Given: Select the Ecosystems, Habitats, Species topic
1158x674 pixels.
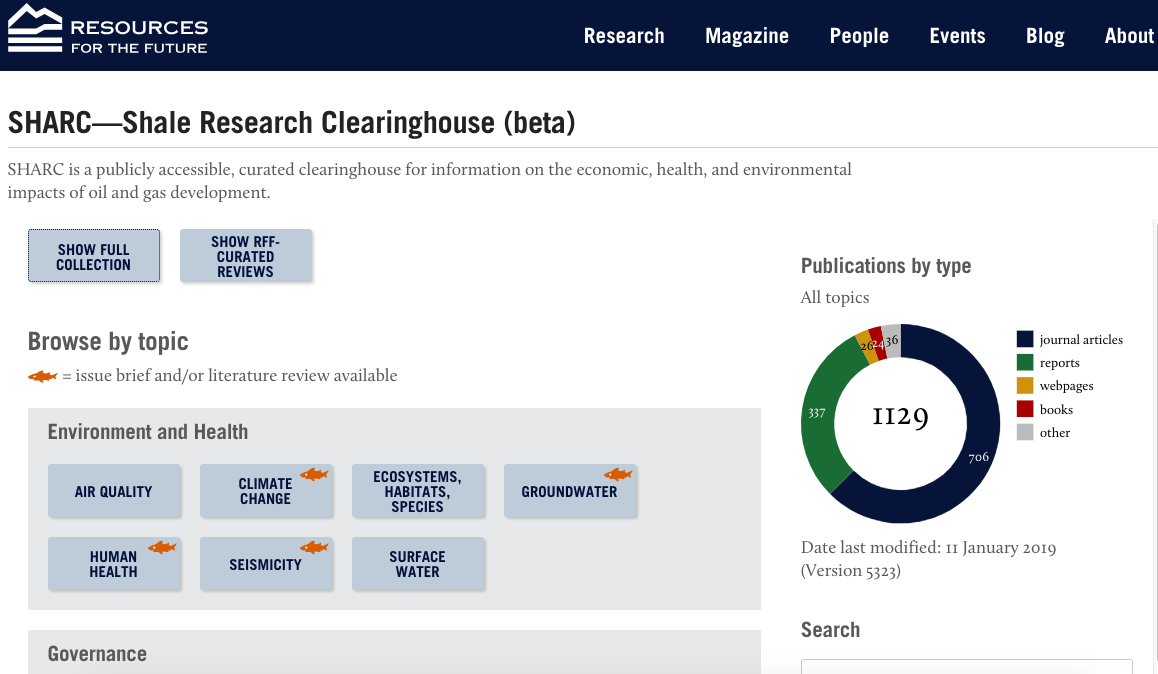Looking at the screenshot, I should [x=418, y=491].
